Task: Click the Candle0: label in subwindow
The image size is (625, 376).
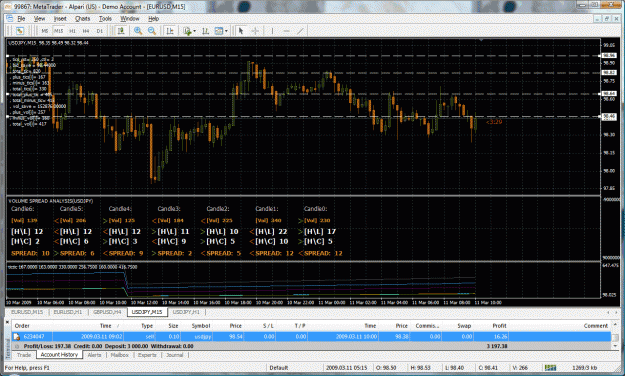Action: (315, 209)
